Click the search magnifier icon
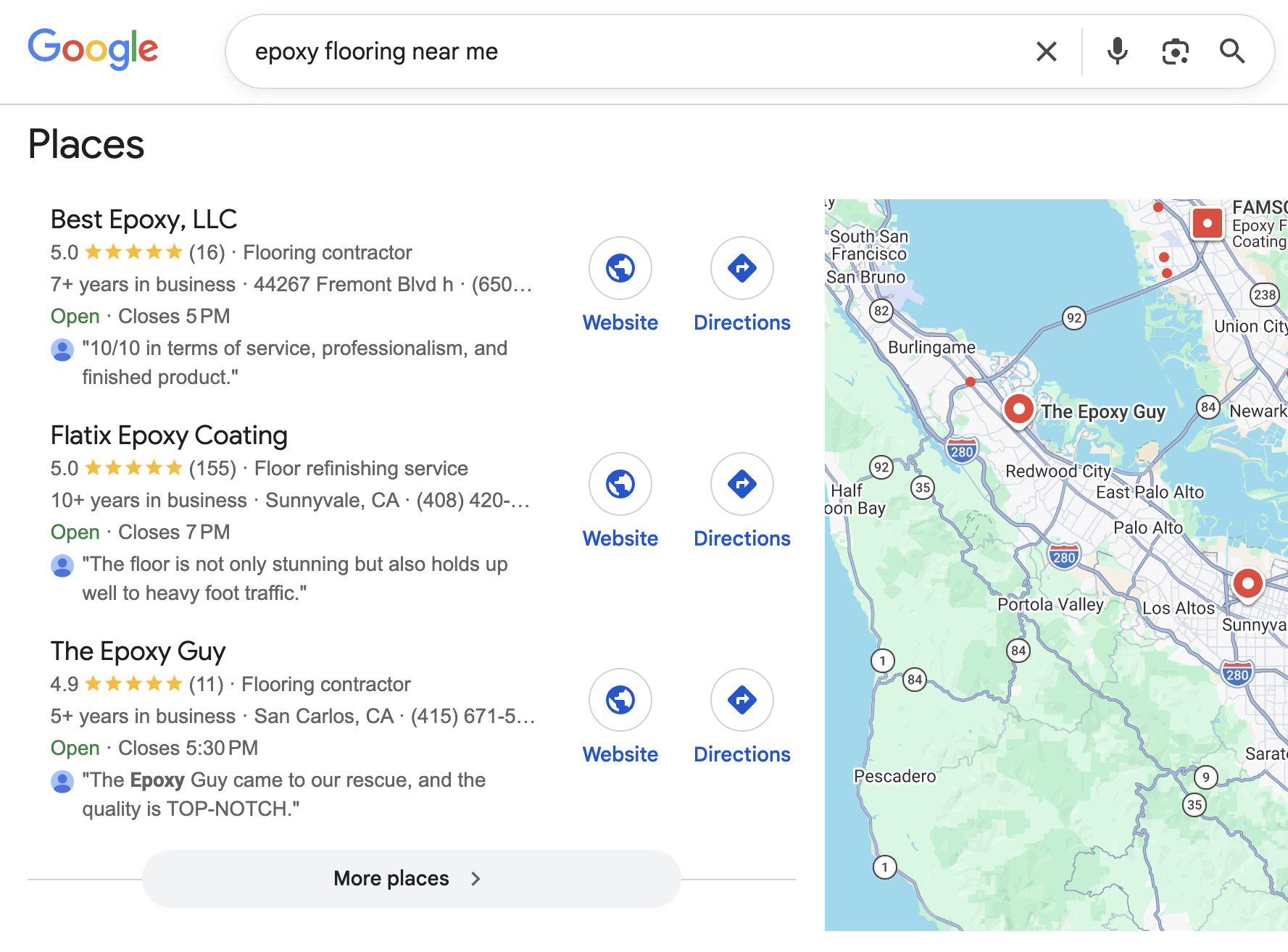The height and width of the screenshot is (952, 1288). 1232,51
